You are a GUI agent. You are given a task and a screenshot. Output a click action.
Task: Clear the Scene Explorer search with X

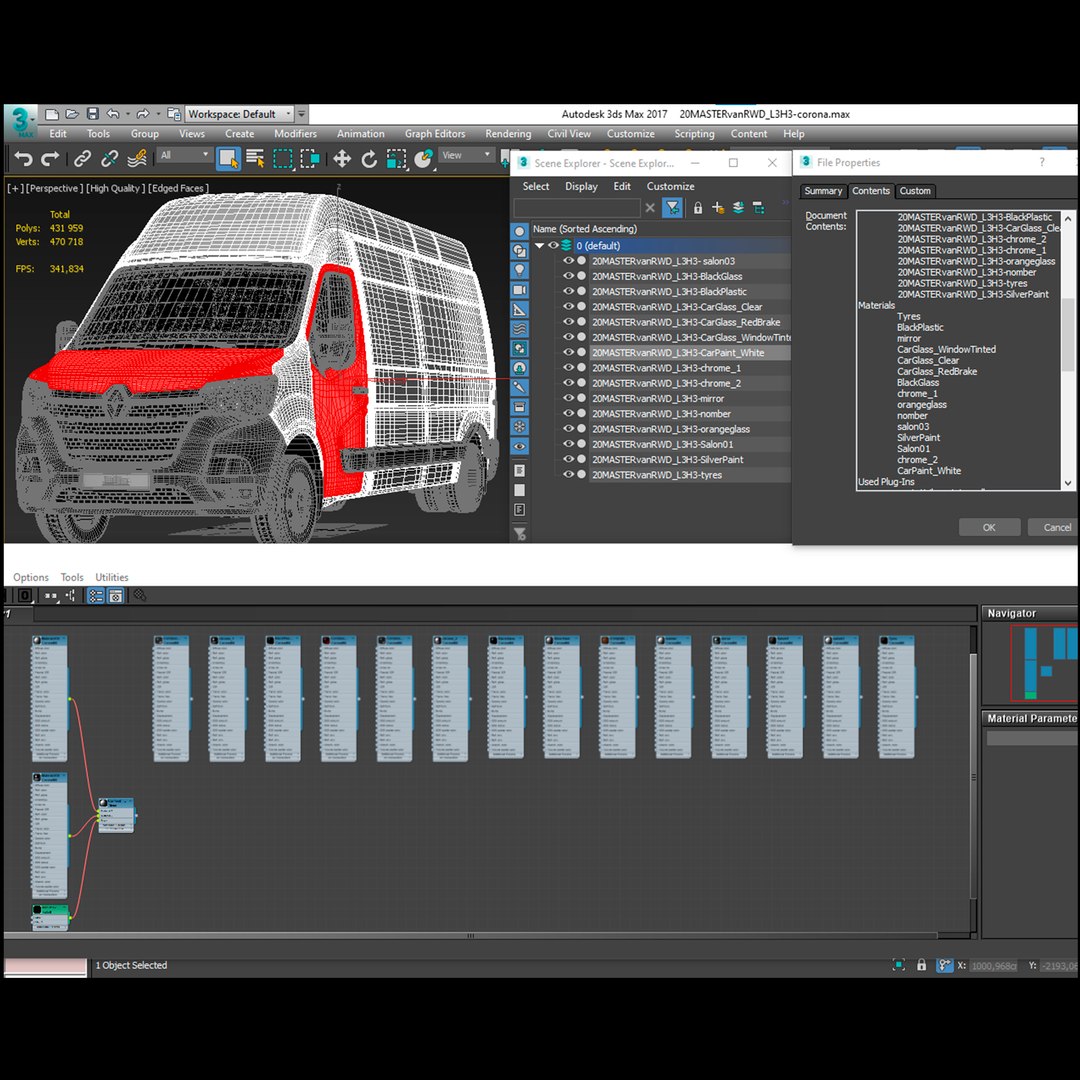coord(650,207)
